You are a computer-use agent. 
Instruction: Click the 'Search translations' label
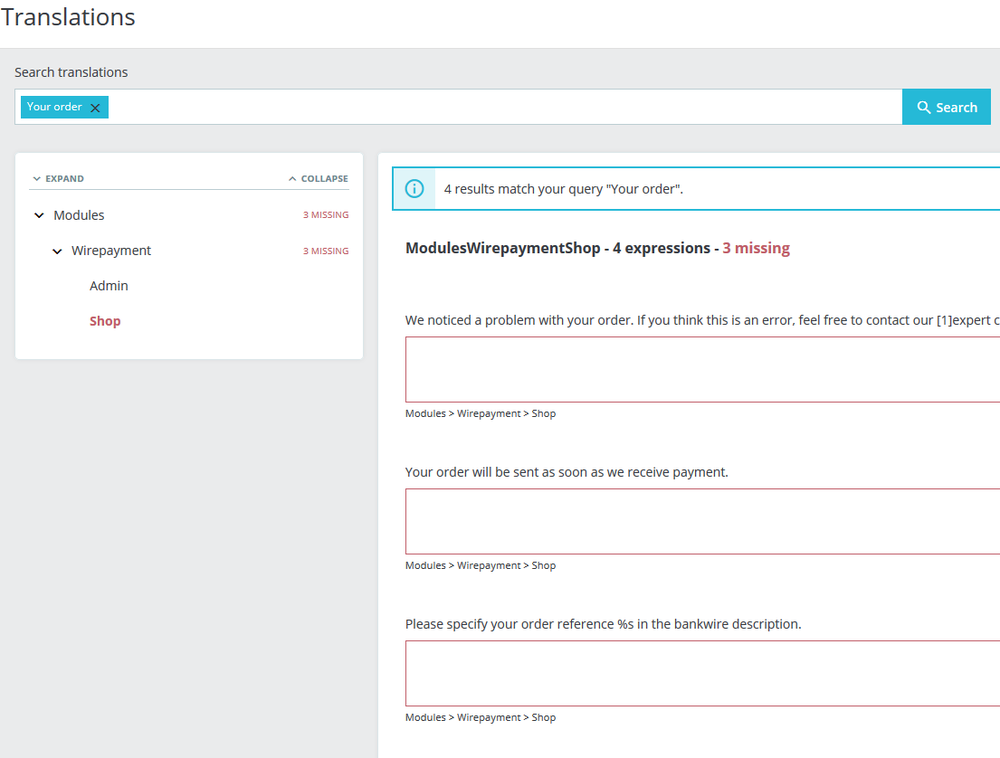pos(71,72)
